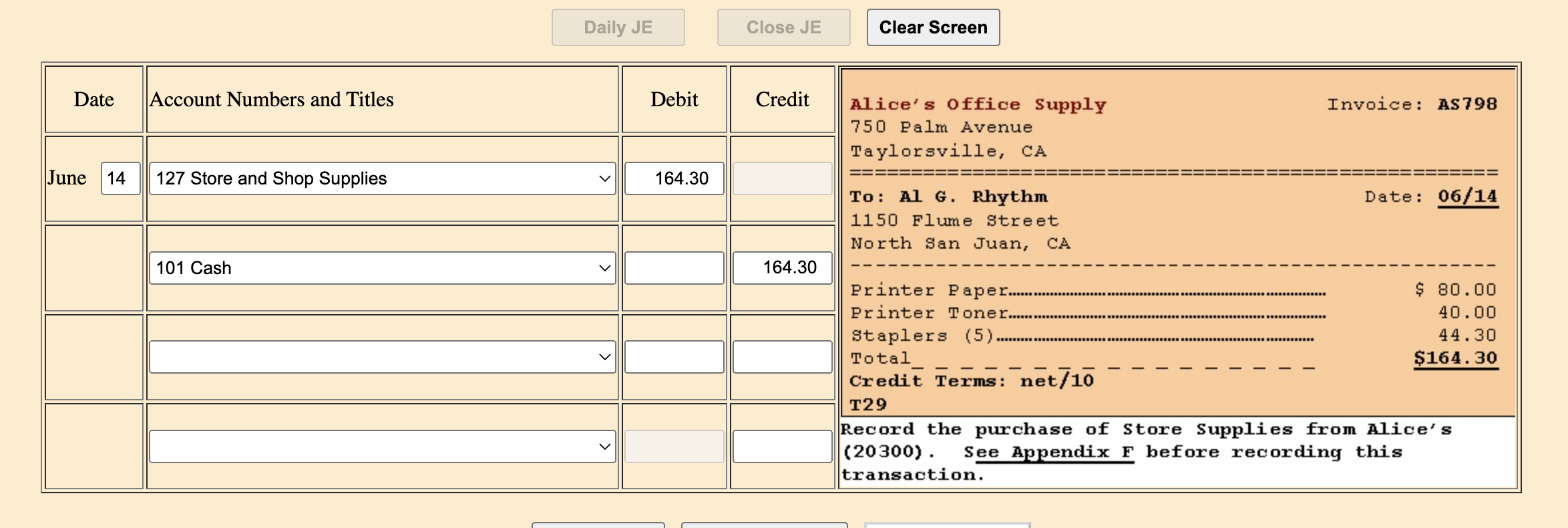1568x528 pixels.
Task: Click the To: Al G. Rhythm text
Action: [948, 196]
